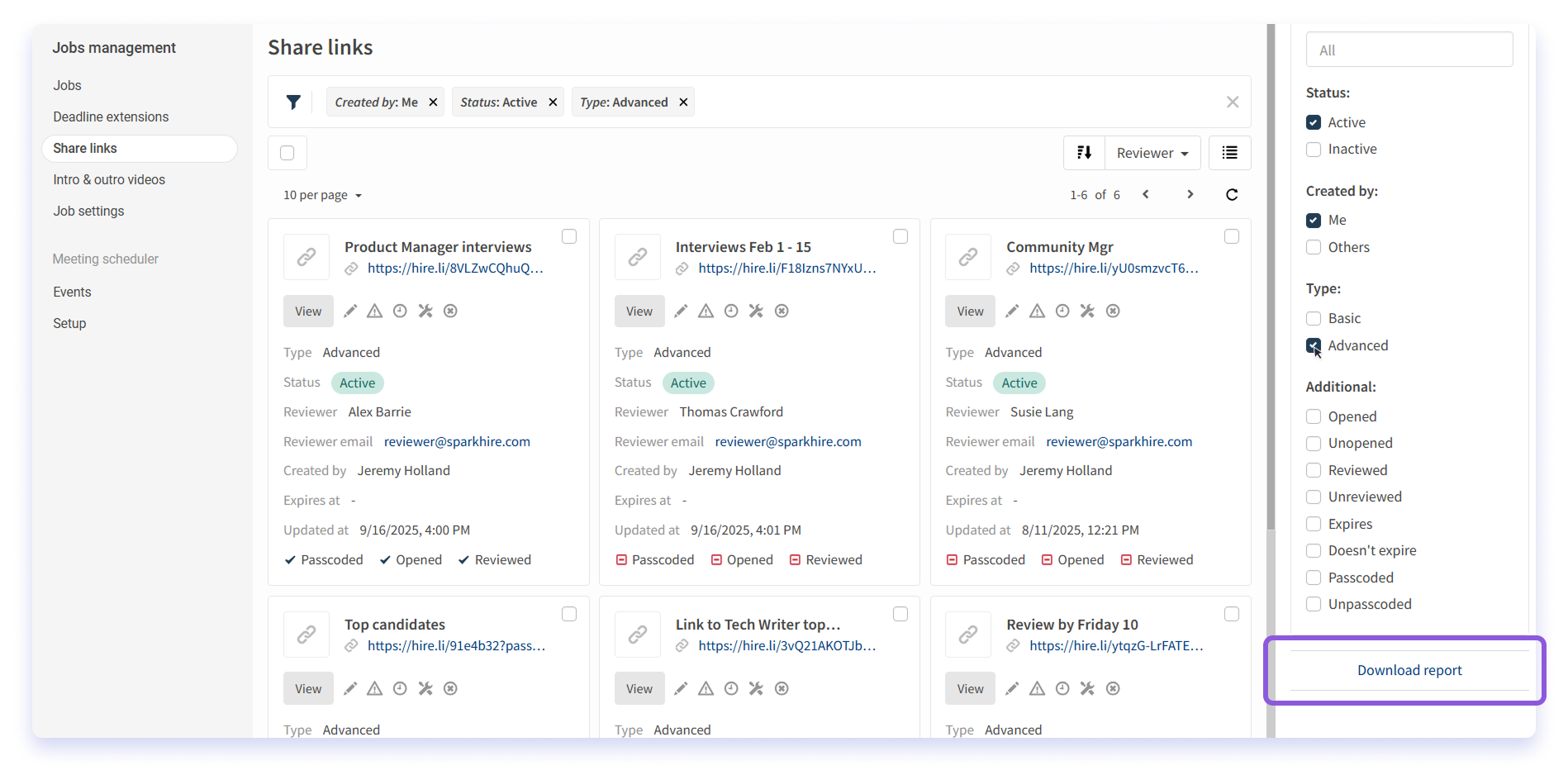Uncheck the 'Me' created-by filter

coord(1314,221)
